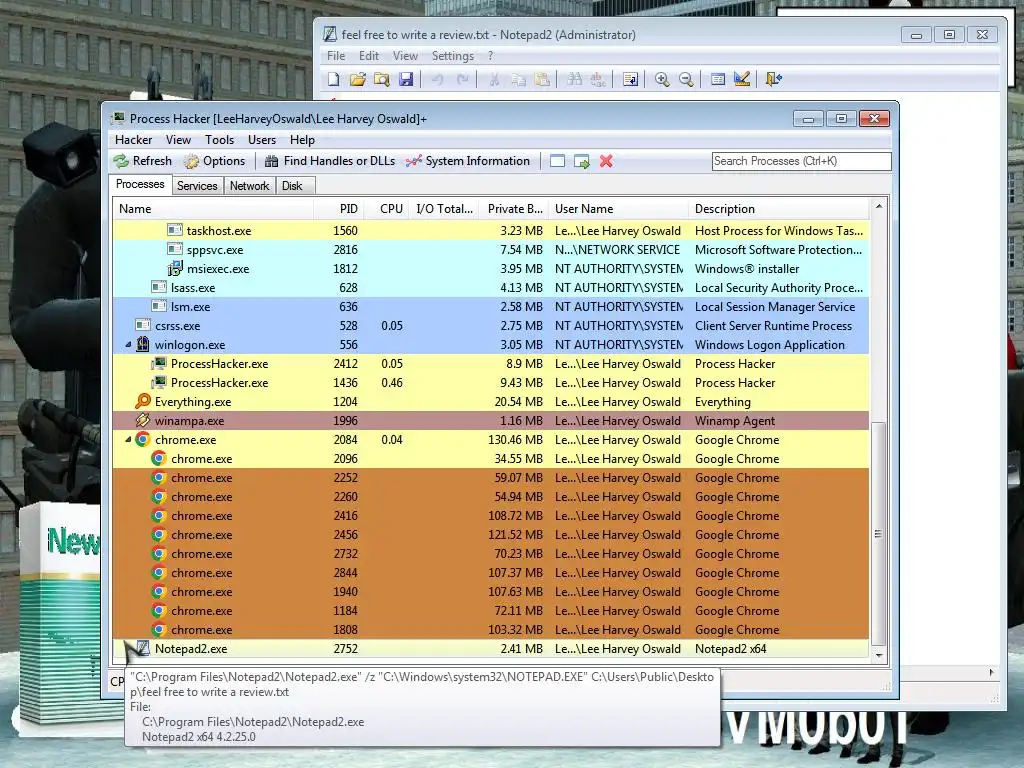Select the Processes tab
1024x768 pixels.
pos(140,184)
